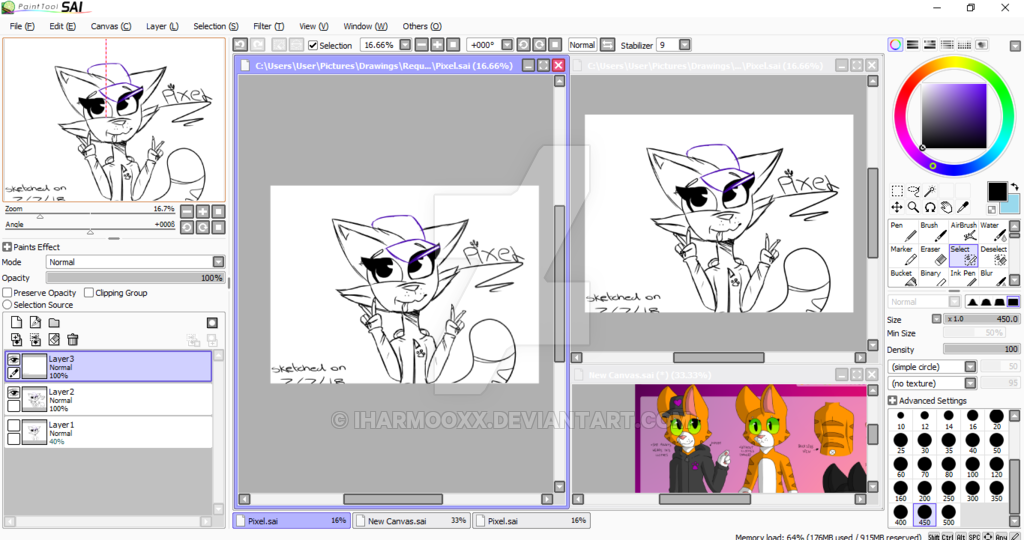The height and width of the screenshot is (540, 1024).
Task: Click the brush Density slider
Action: tap(982, 349)
